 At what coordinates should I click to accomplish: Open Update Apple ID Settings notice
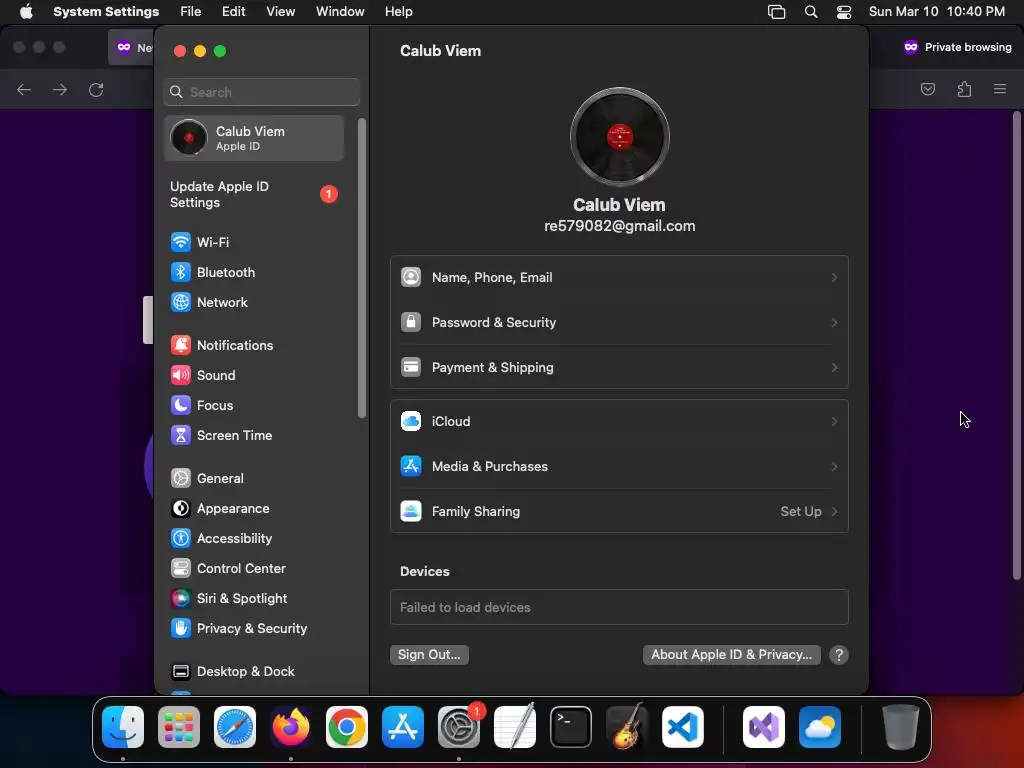[x=255, y=194]
